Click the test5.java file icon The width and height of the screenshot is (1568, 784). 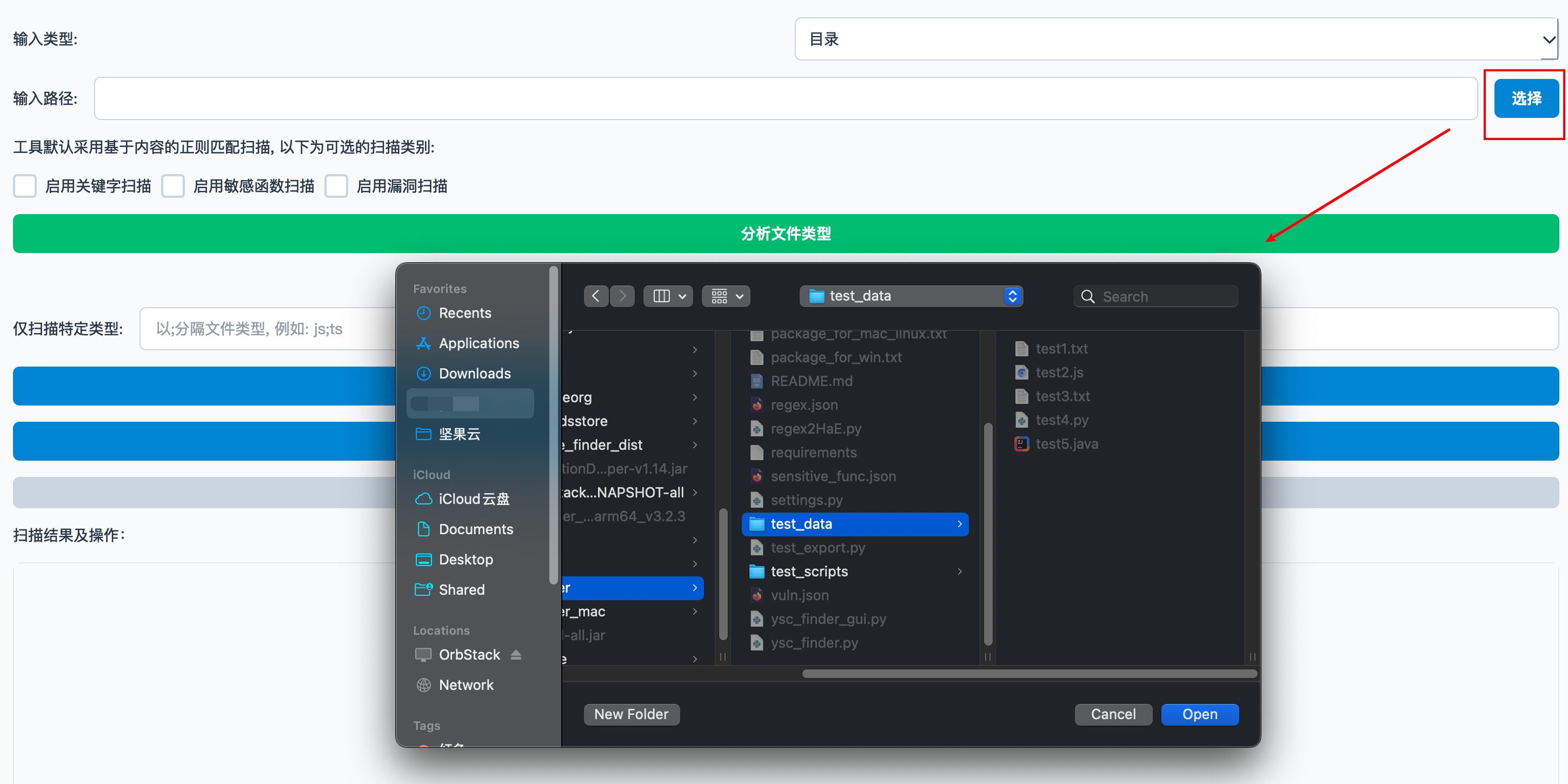[x=1022, y=444]
